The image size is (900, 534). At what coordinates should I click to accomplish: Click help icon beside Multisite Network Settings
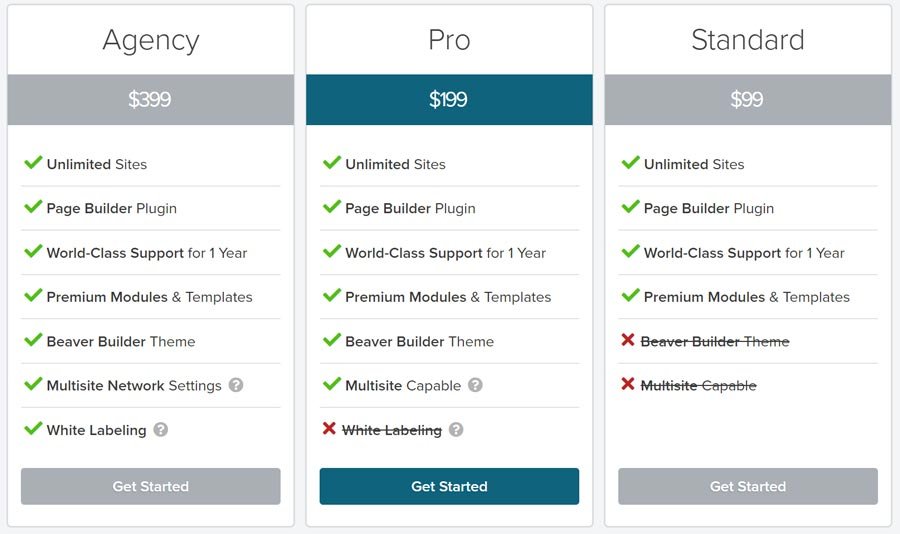236,385
